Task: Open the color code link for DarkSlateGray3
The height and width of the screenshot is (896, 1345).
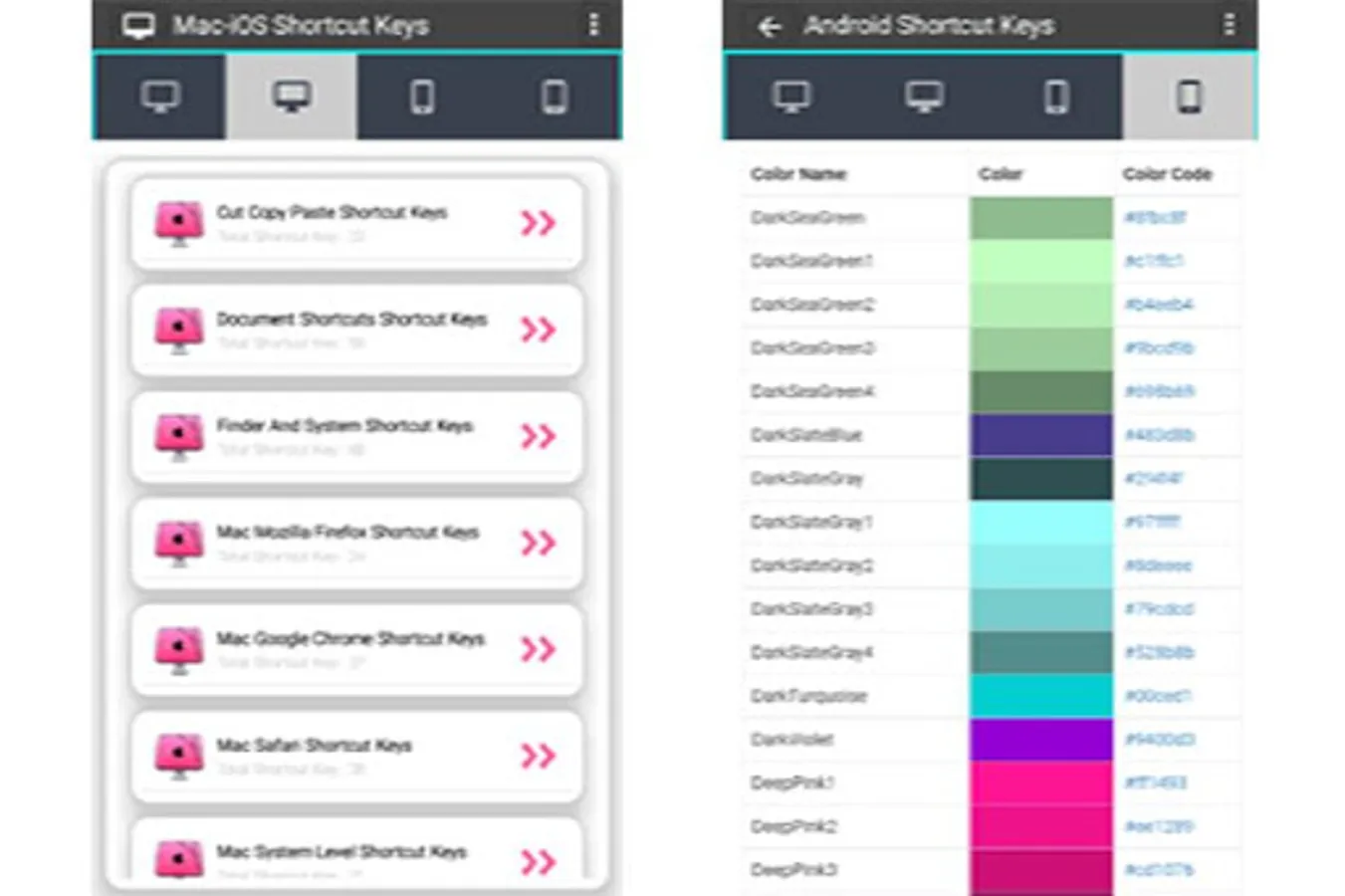Action: point(1159,608)
